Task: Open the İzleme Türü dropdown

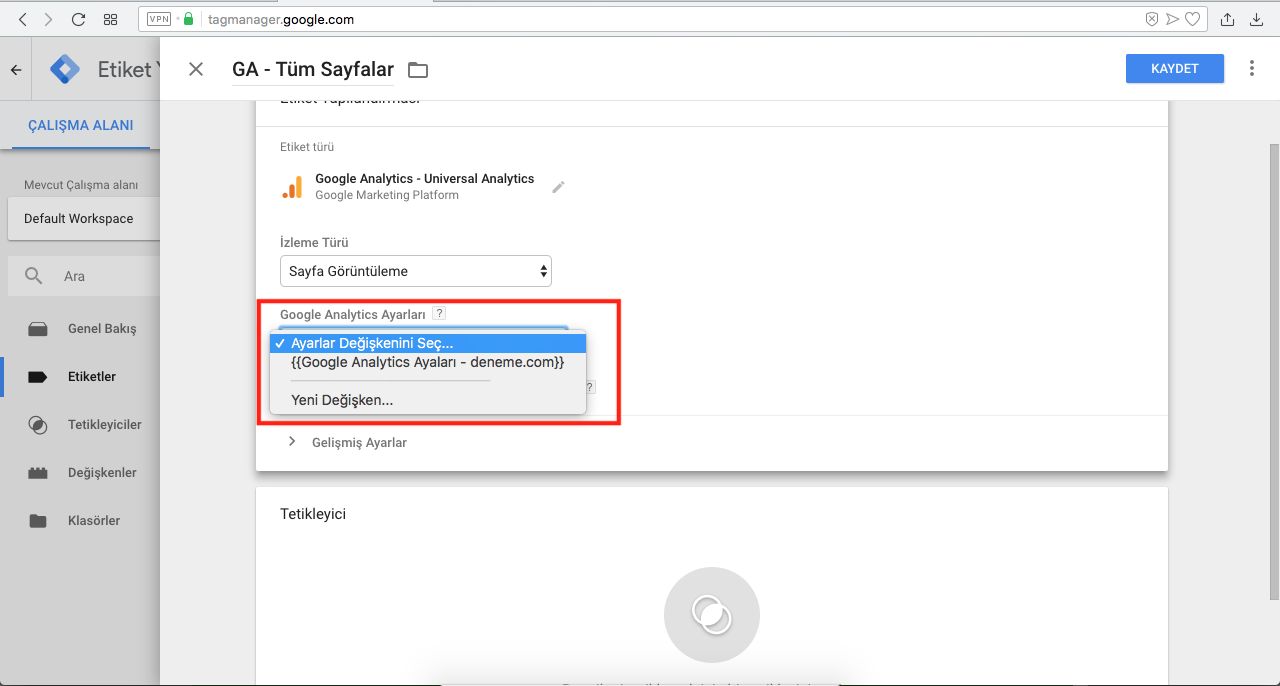Action: [x=416, y=271]
